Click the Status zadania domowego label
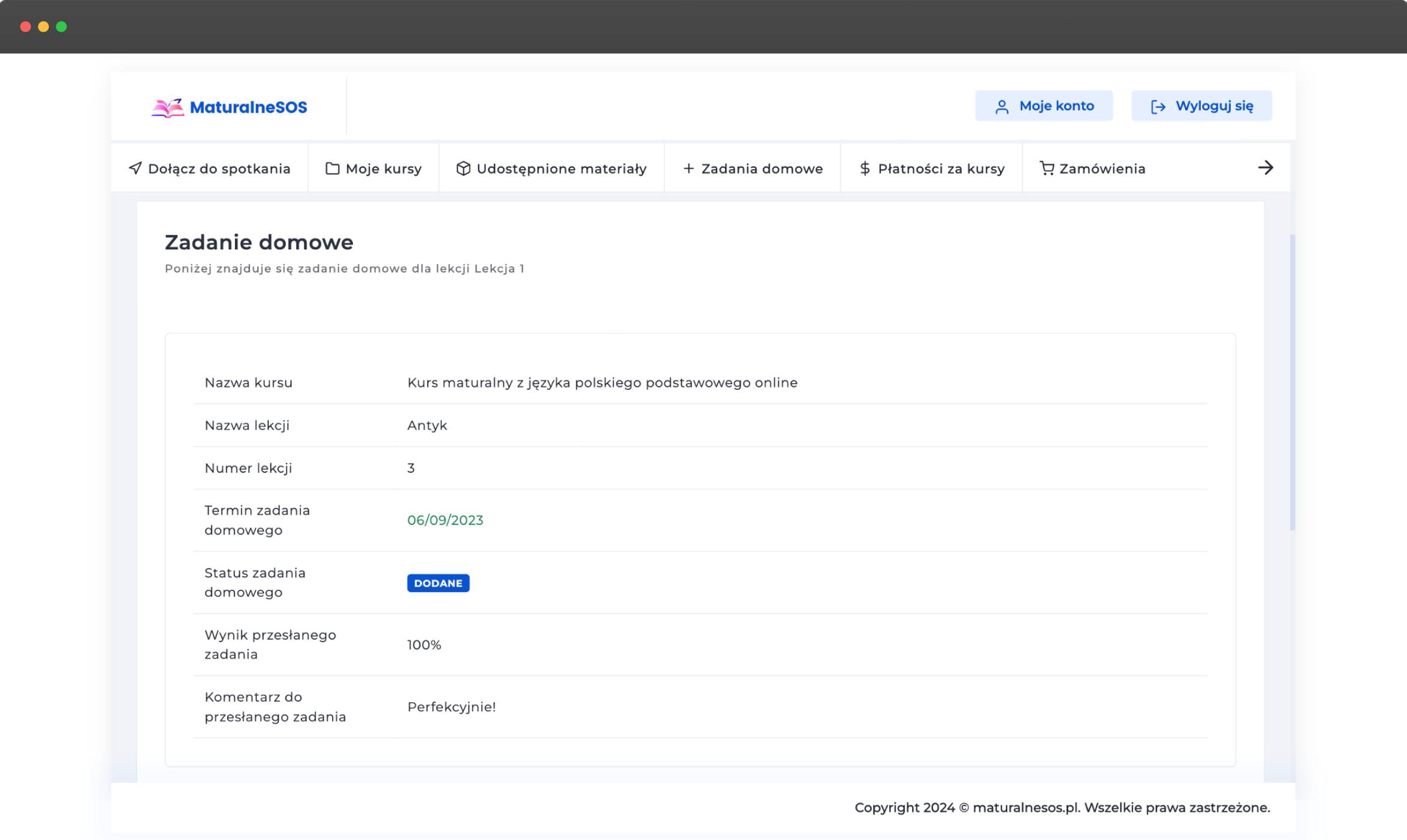1407x840 pixels. (255, 582)
